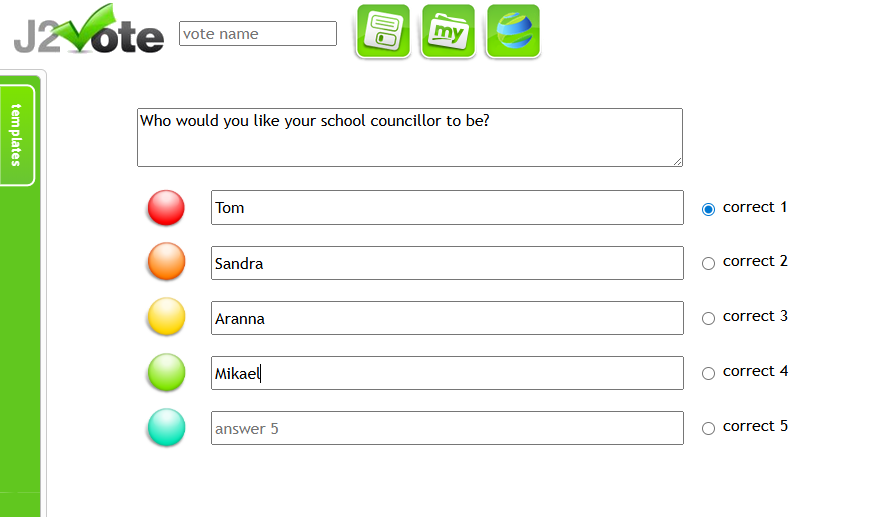Open the 'my' files folder icon
Image resolution: width=895 pixels, height=517 pixels.
pos(448,32)
